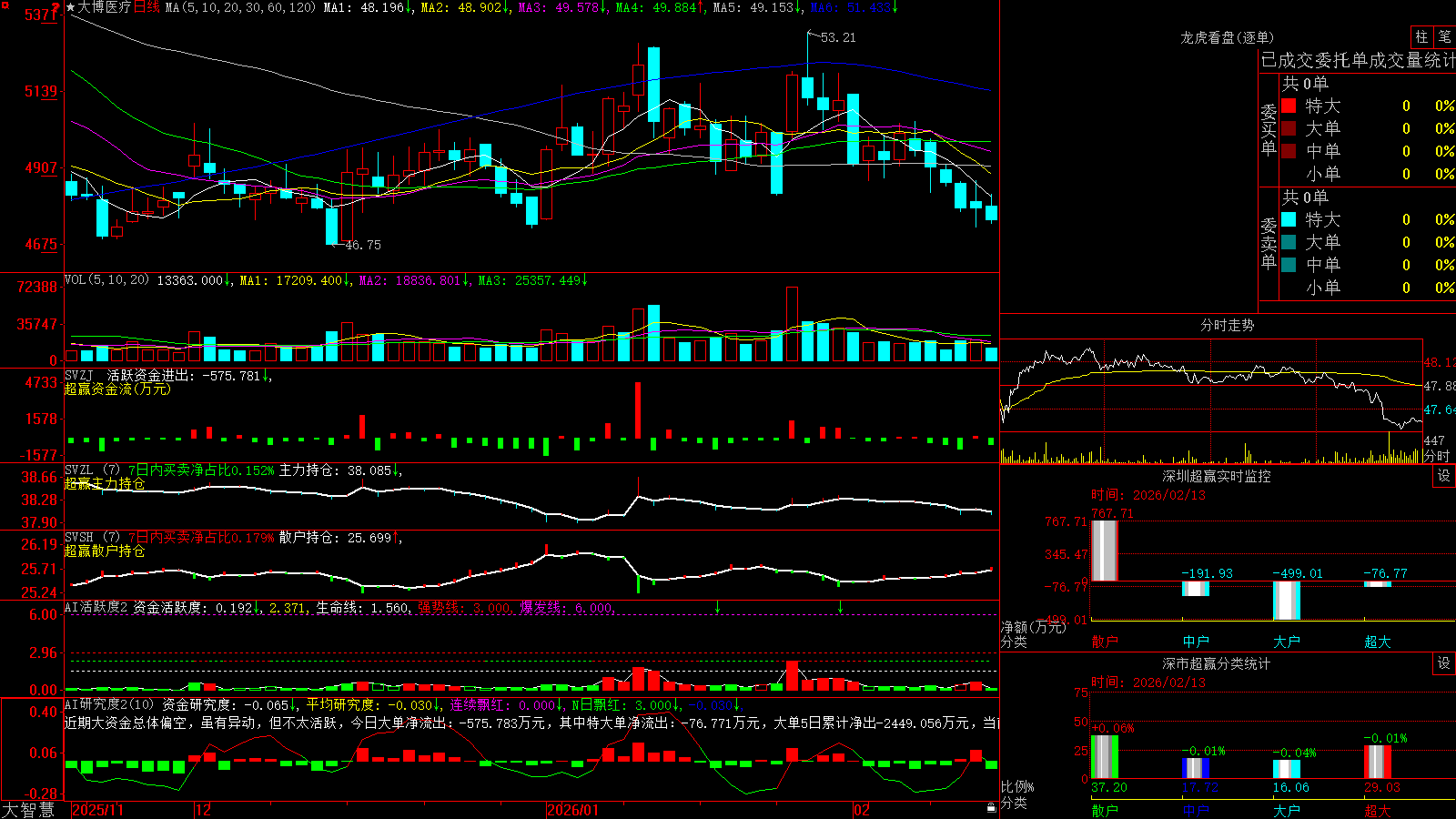Click the teal 中单 swatch under 委卖单
This screenshot has width=1456, height=819.
coord(1289,265)
